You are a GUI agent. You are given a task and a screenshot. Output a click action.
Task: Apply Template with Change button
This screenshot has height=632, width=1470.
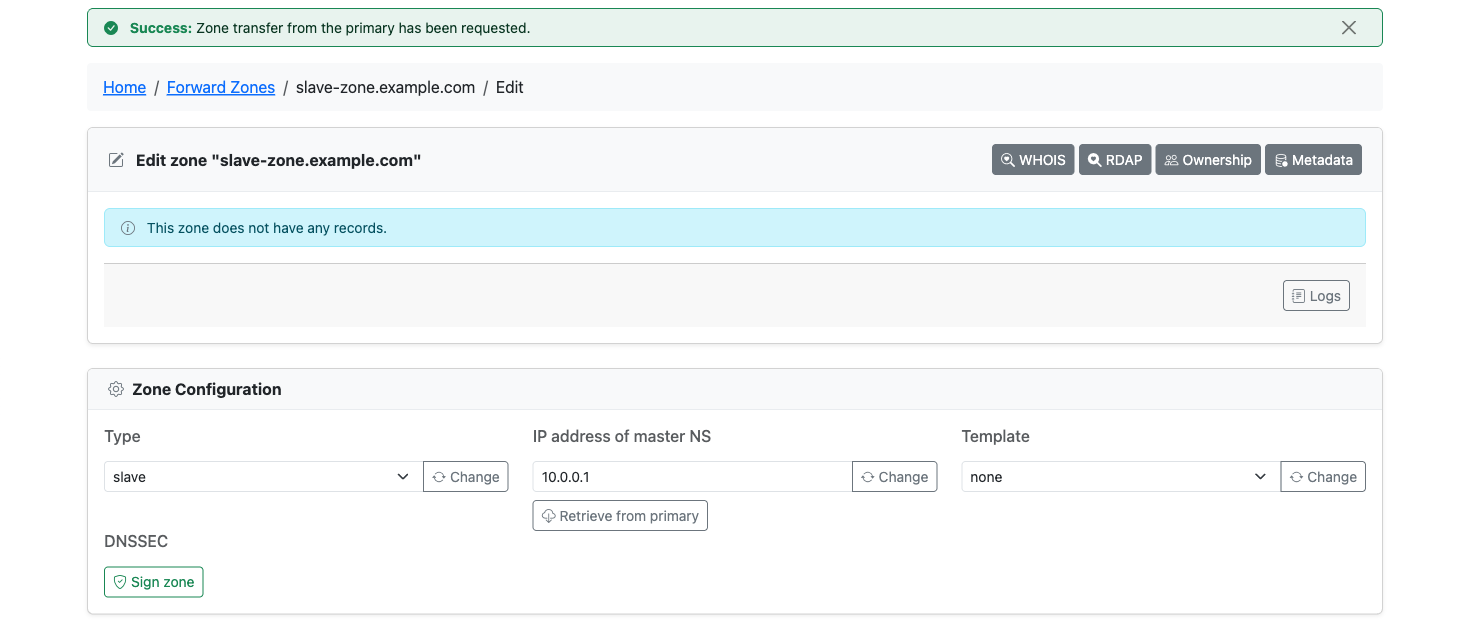click(x=1323, y=477)
